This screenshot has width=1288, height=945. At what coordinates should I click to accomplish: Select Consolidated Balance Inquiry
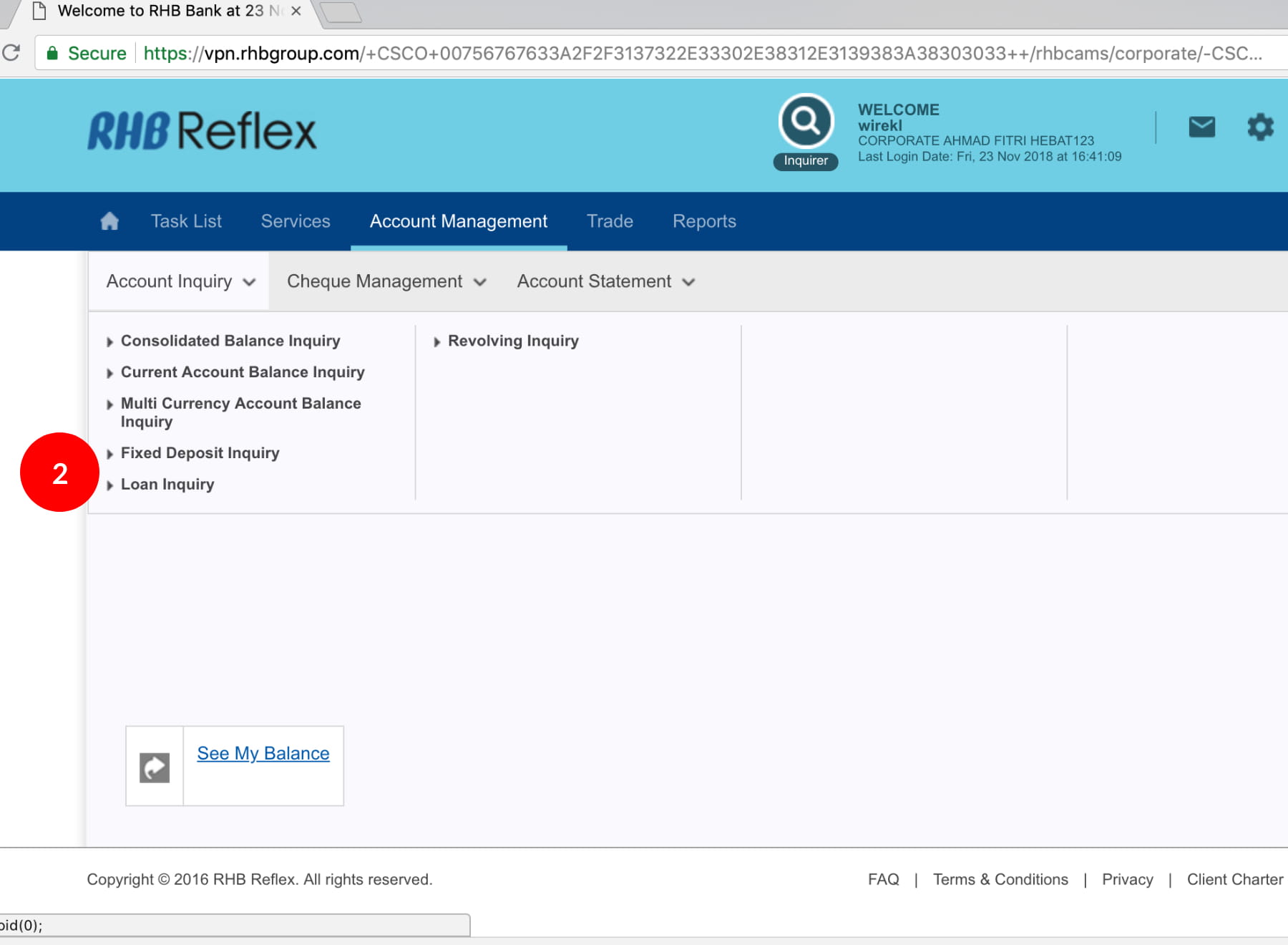pyautogui.click(x=230, y=341)
